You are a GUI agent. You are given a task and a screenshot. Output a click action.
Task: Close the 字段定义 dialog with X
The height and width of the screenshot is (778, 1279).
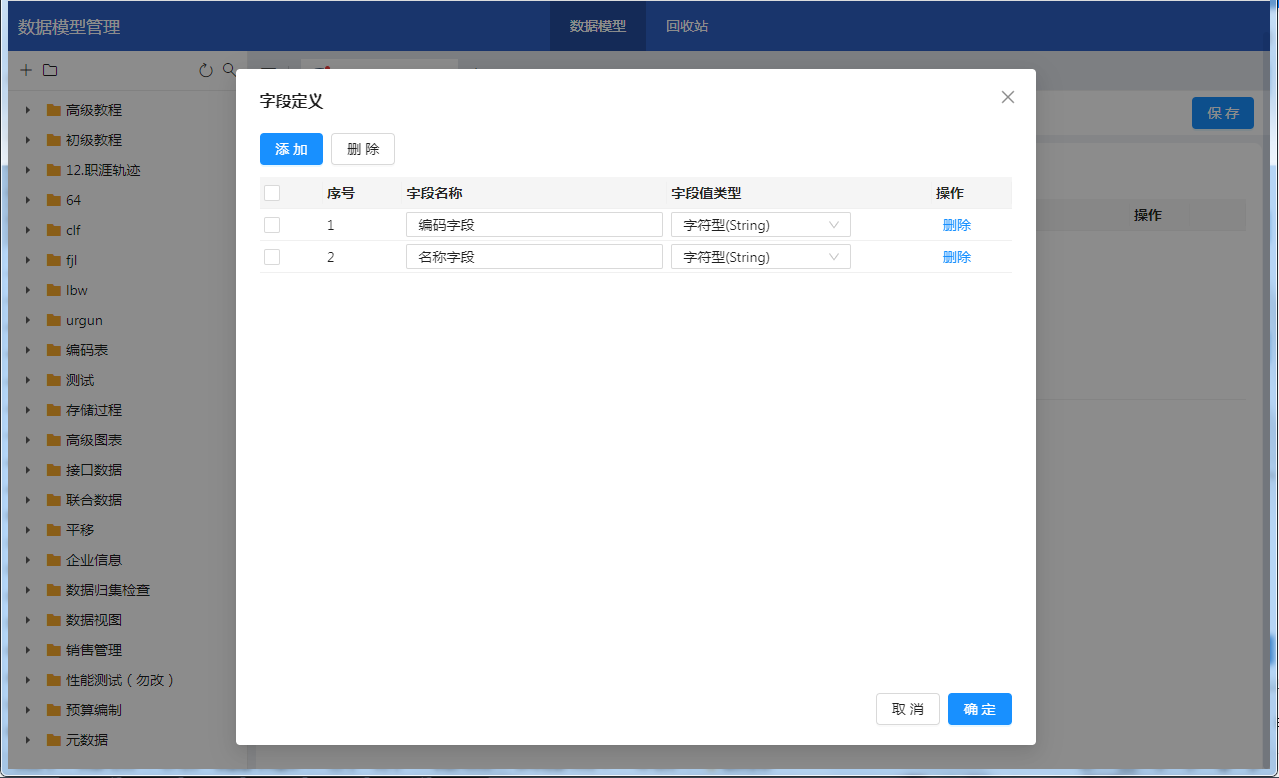[x=1008, y=97]
